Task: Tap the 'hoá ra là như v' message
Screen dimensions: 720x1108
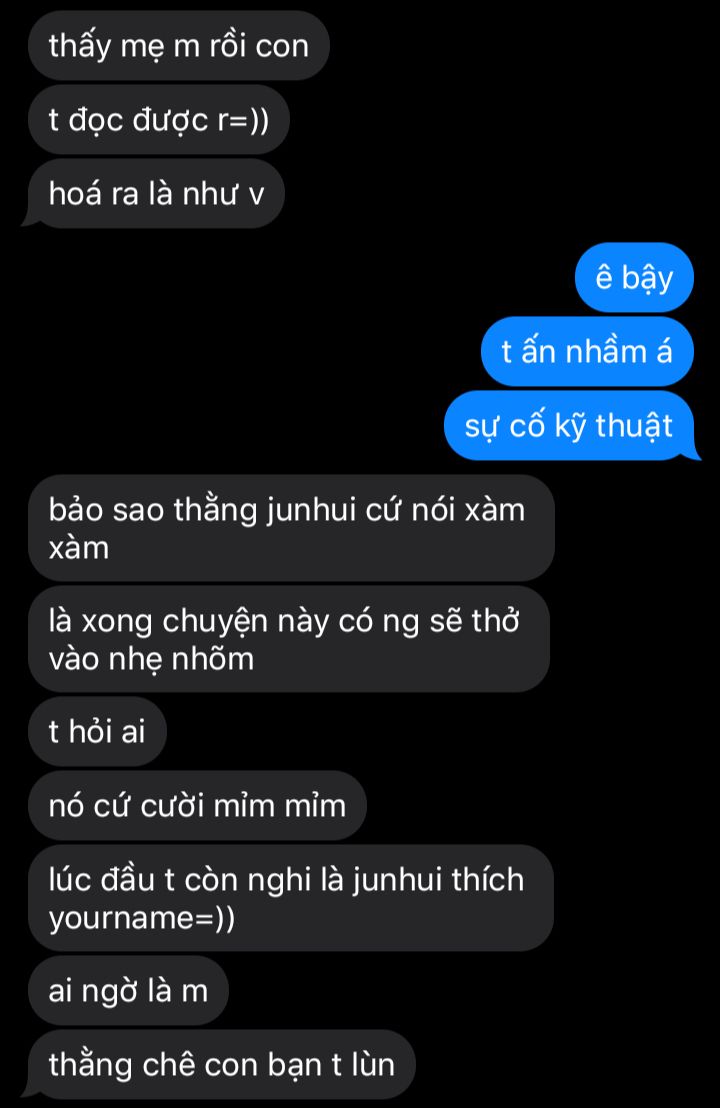Action: pyautogui.click(x=155, y=194)
